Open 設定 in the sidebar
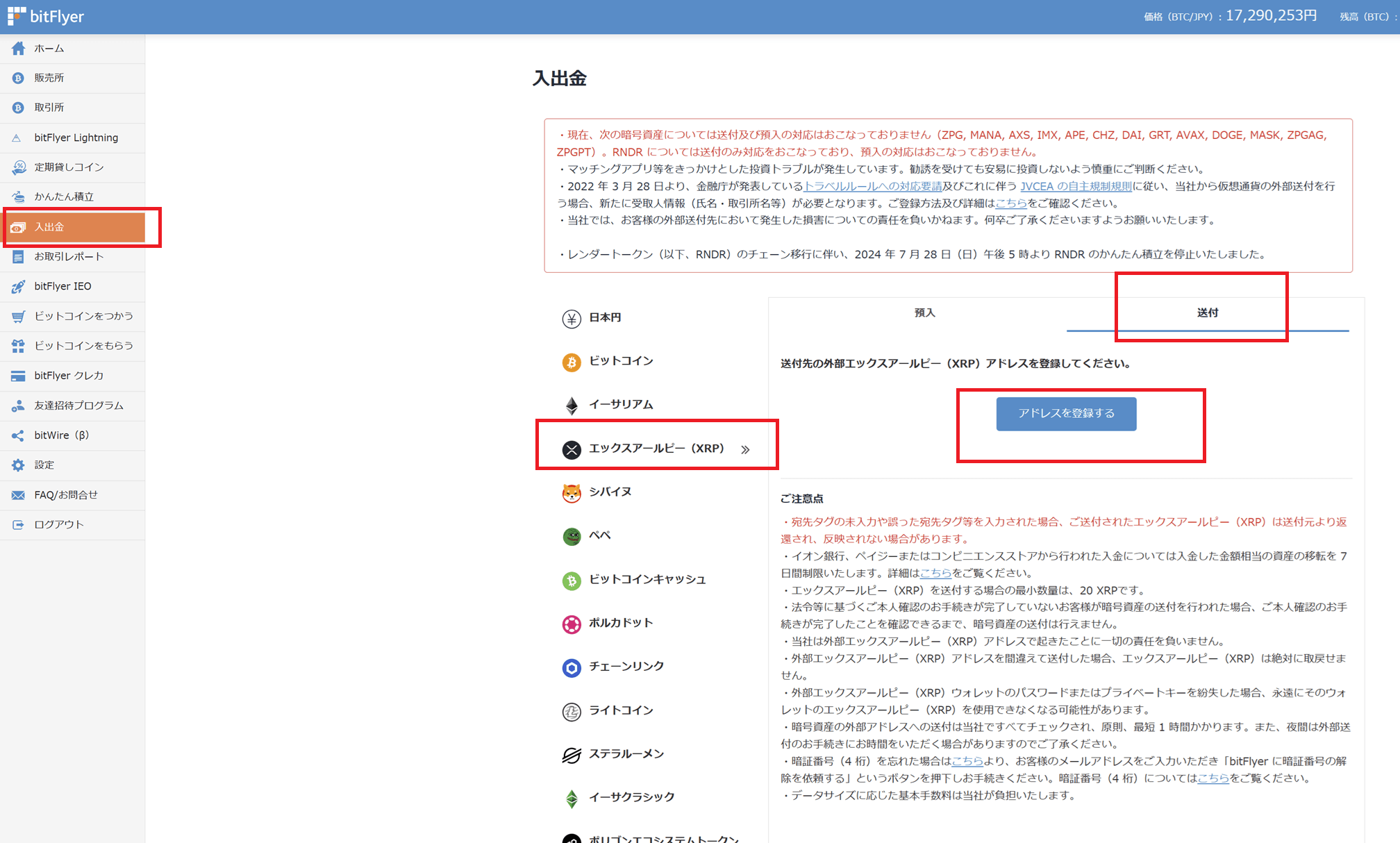 [72, 465]
